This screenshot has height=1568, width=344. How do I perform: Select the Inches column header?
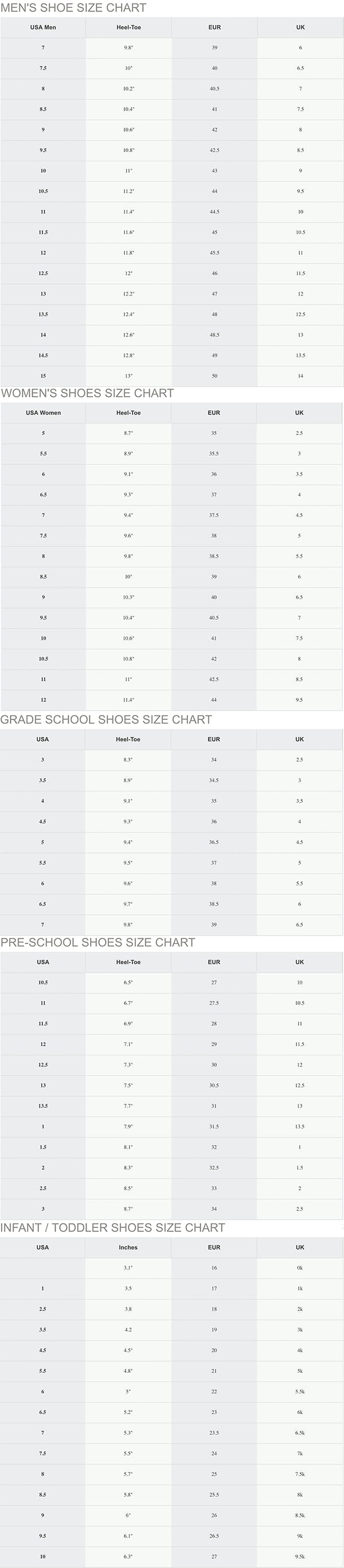coord(128,1247)
